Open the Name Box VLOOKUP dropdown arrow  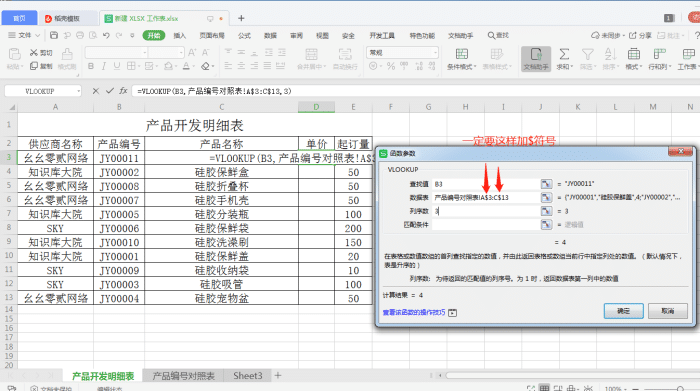coord(79,91)
